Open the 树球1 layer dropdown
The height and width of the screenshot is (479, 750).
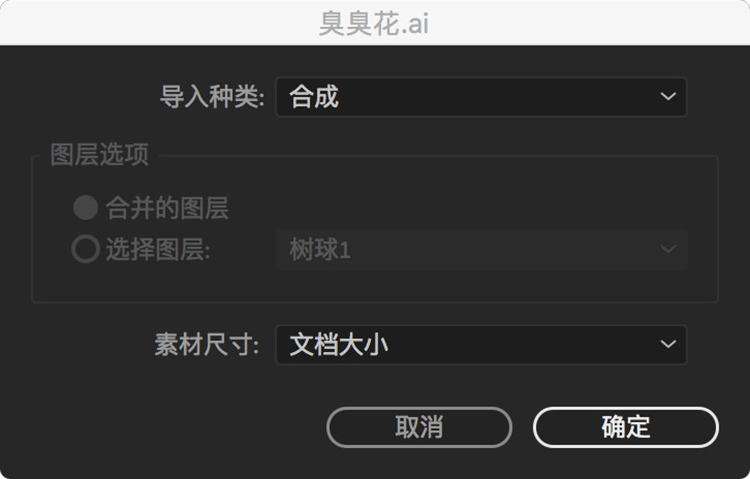[x=481, y=249]
